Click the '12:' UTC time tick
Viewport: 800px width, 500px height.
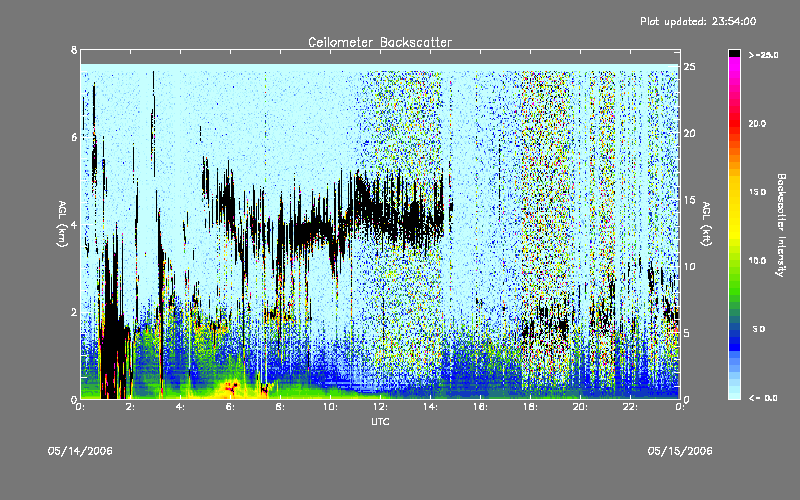coord(380,407)
